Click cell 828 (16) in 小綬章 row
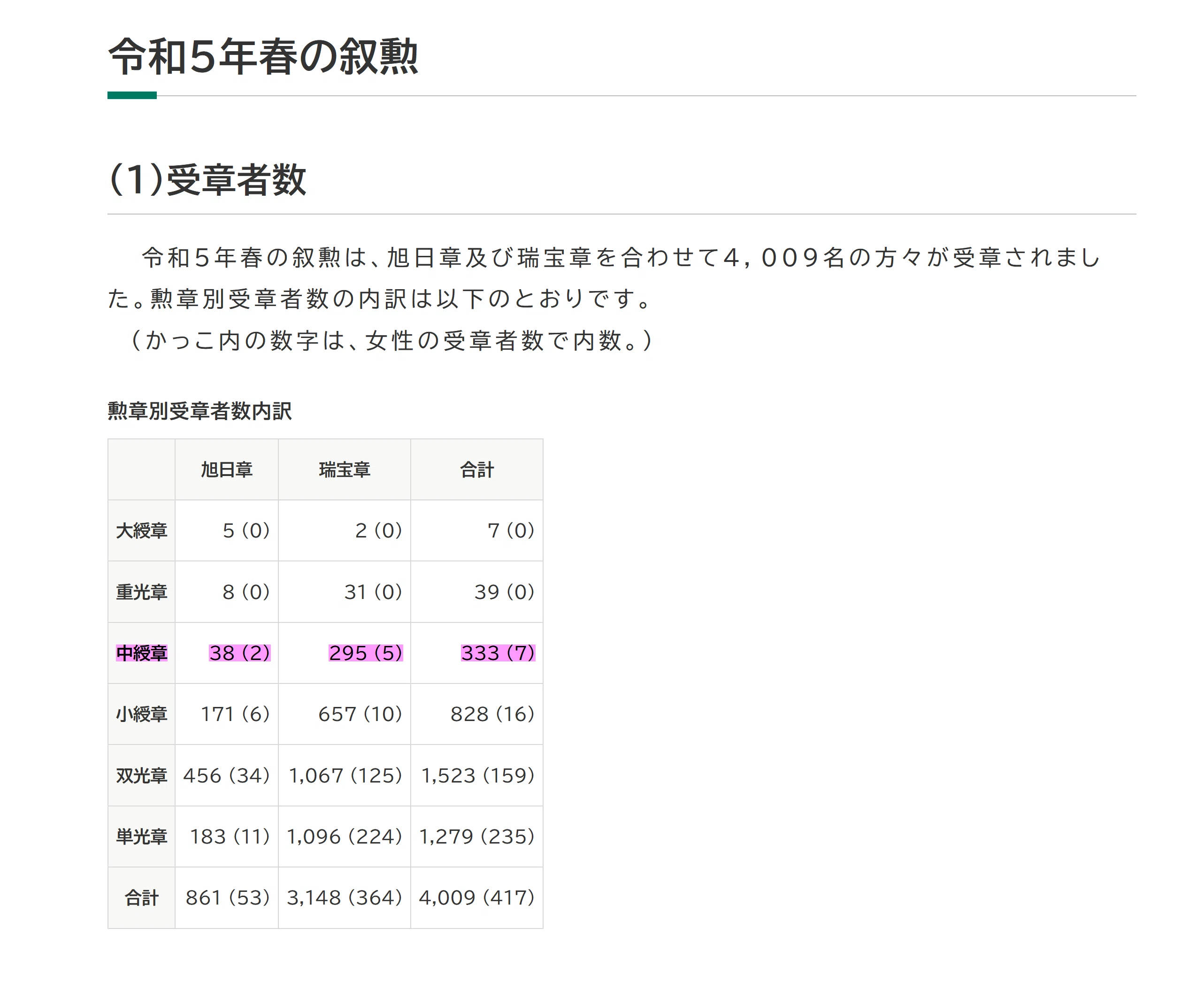The width and height of the screenshot is (1204, 990). 477,714
